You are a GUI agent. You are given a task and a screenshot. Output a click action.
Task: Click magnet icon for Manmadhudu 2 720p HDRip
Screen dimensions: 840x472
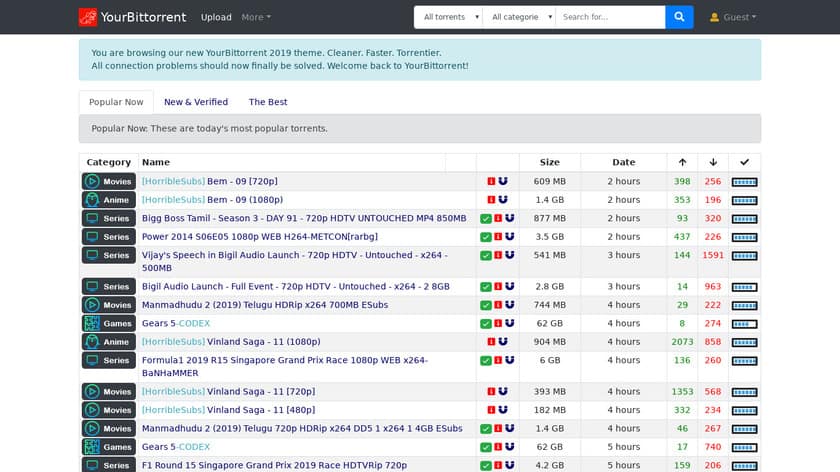(x=509, y=429)
